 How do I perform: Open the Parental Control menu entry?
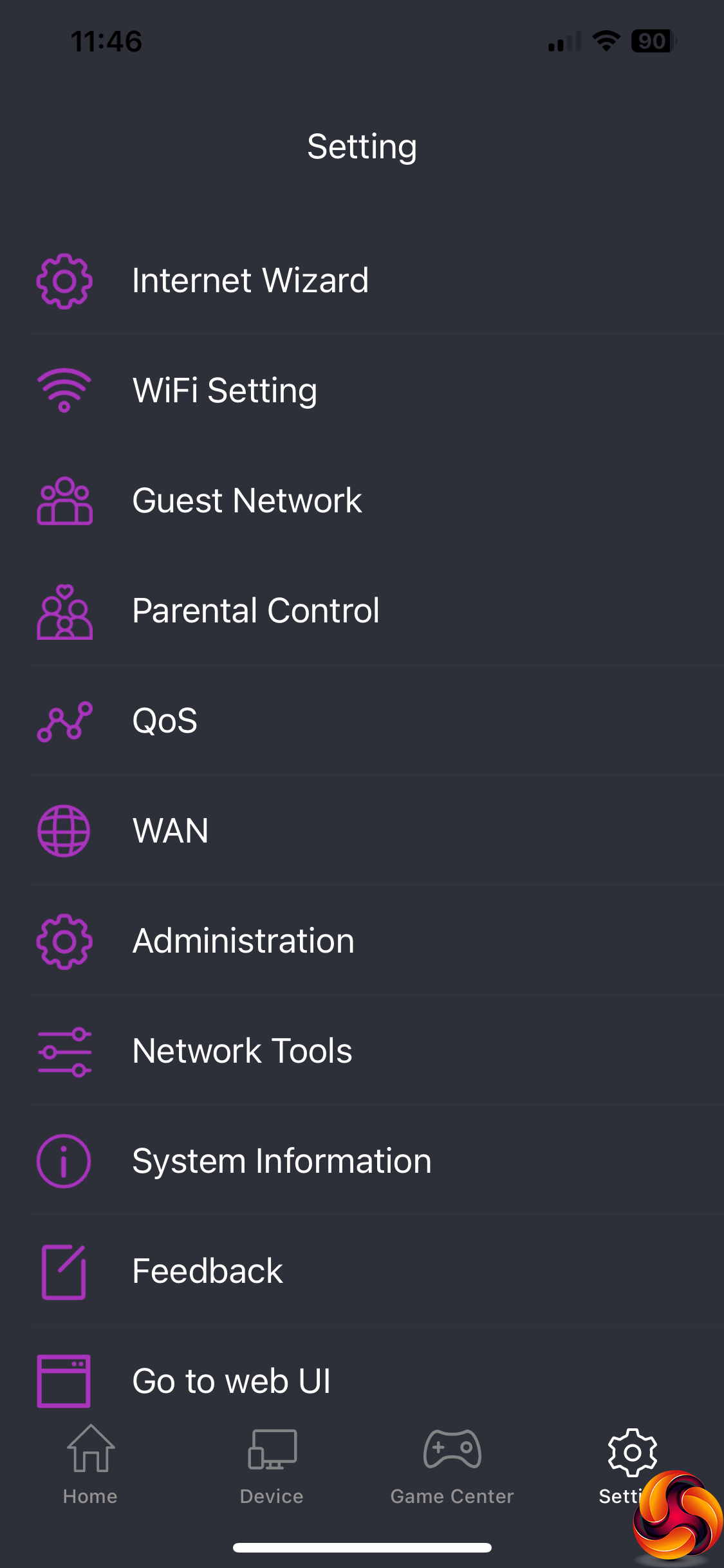(256, 611)
